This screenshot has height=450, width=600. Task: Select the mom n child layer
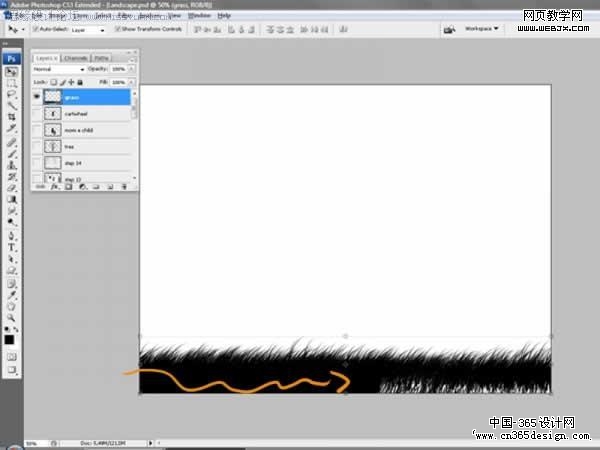[x=86, y=130]
